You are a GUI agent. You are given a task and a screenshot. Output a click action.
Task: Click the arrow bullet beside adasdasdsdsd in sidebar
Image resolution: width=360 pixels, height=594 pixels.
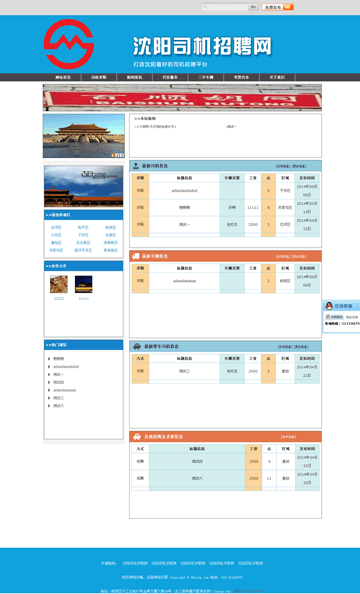[49, 367]
